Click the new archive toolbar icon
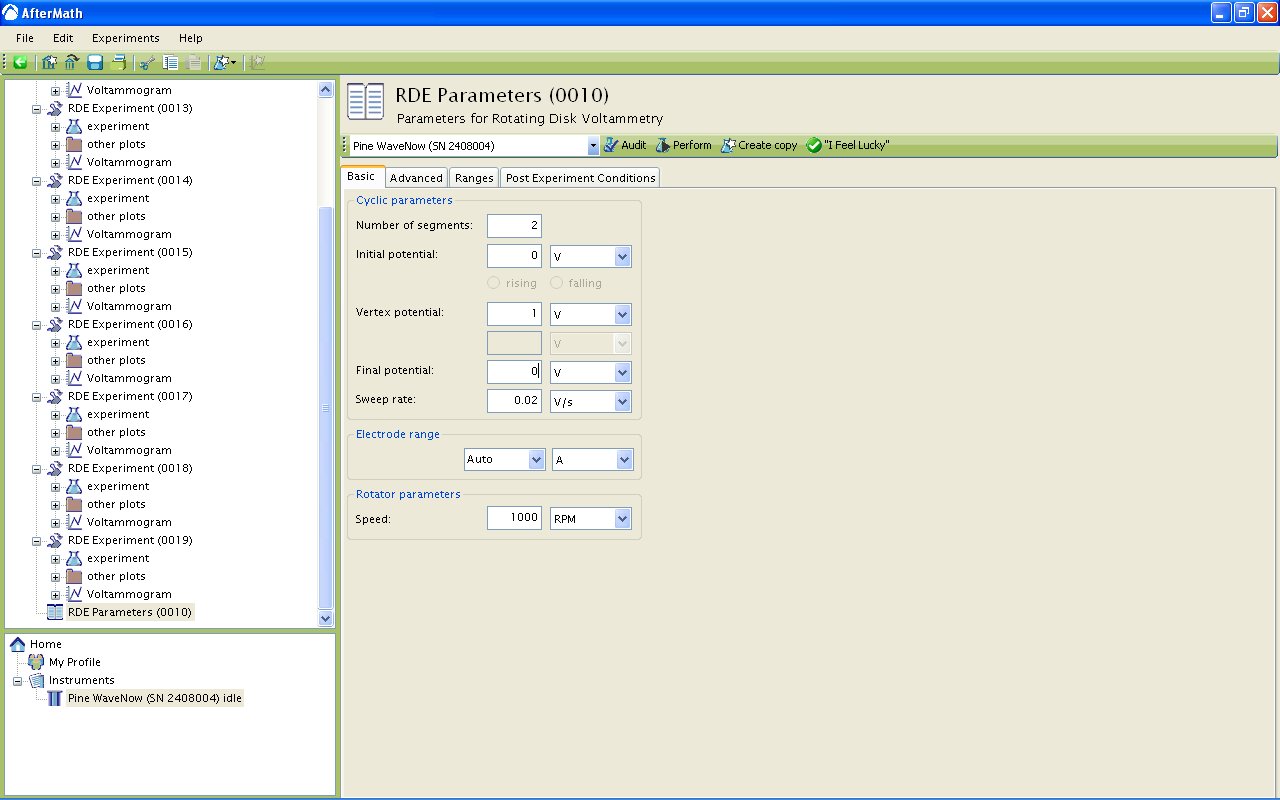Screen dimensions: 1280x800 (x=49, y=62)
